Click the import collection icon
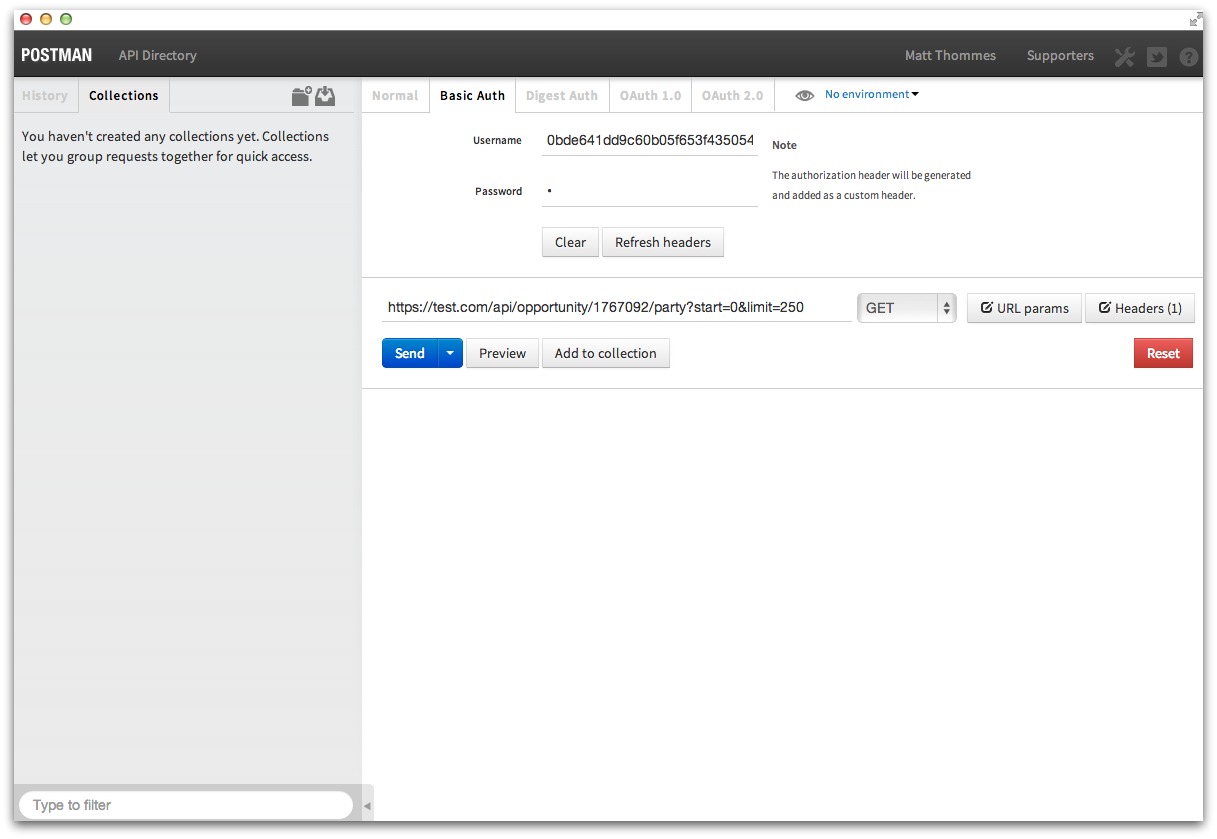Screen dimensions: 1217x839 (x=325, y=96)
